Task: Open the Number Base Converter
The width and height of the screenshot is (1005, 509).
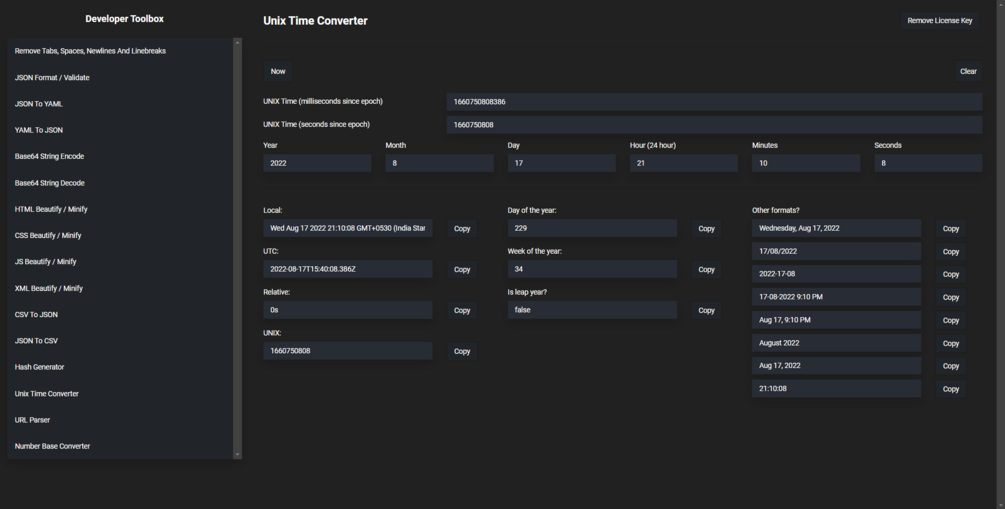Action: 52,446
